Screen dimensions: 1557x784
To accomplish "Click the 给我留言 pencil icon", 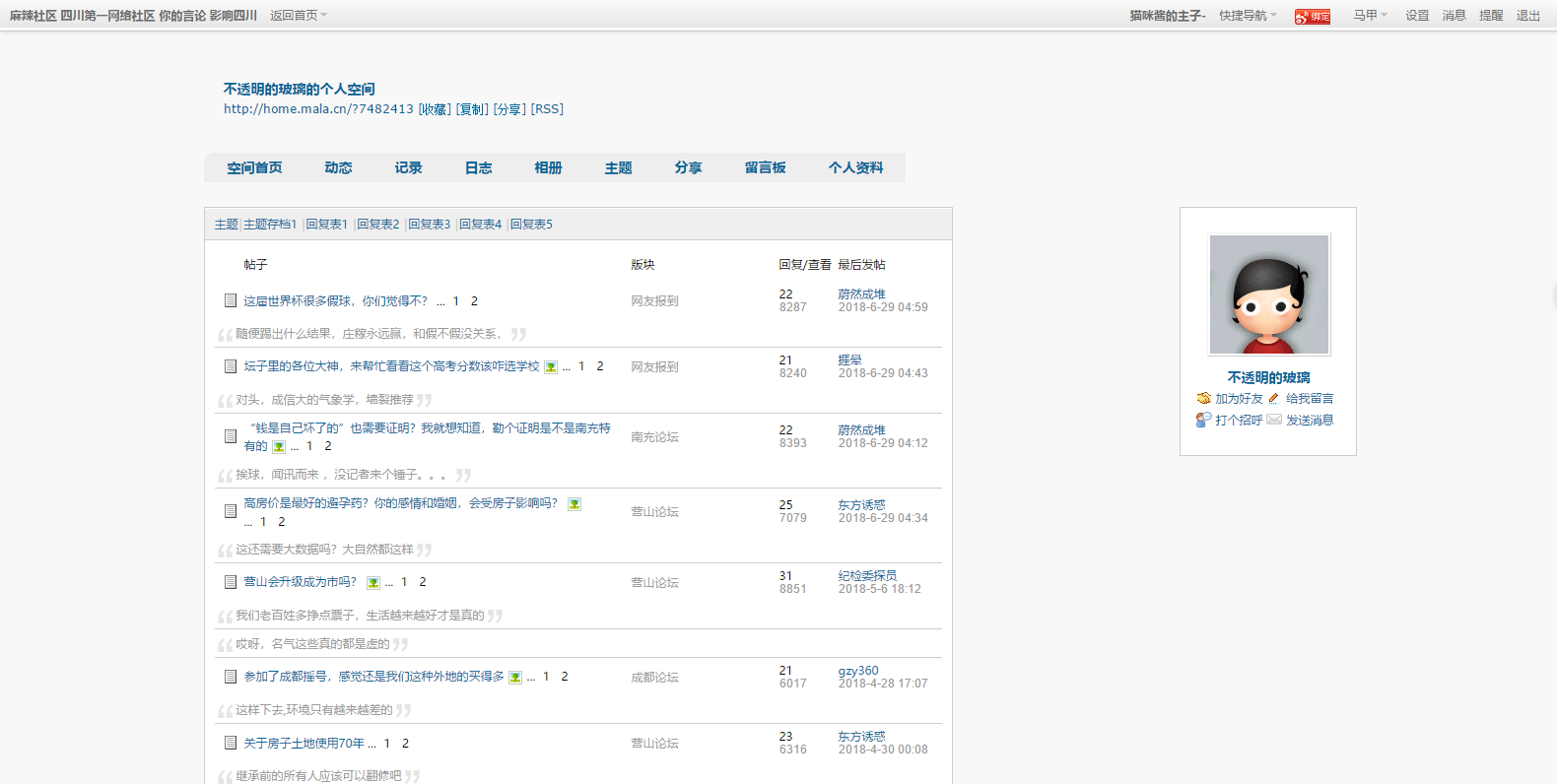I will (x=1273, y=399).
